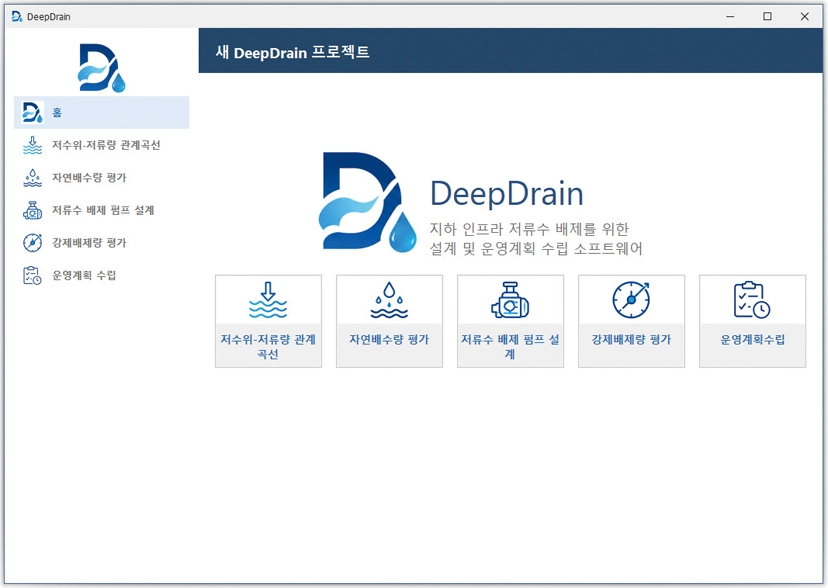Select the 저수위-저류량 관계곡선 sidebar icon
The height and width of the screenshot is (588, 828).
tap(32, 145)
